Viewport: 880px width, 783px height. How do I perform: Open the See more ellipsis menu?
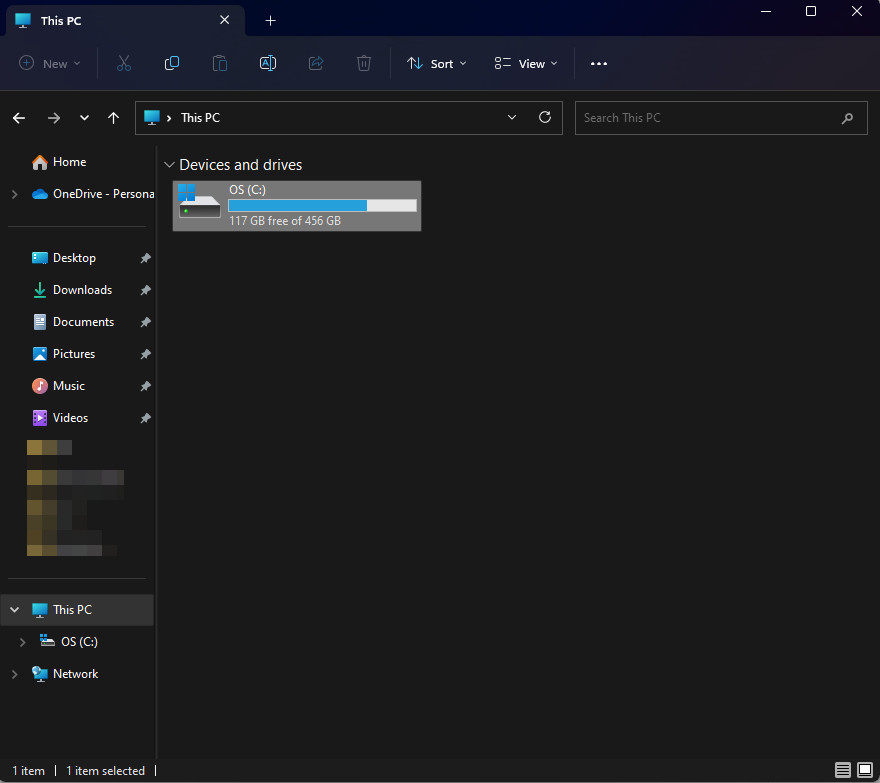599,63
